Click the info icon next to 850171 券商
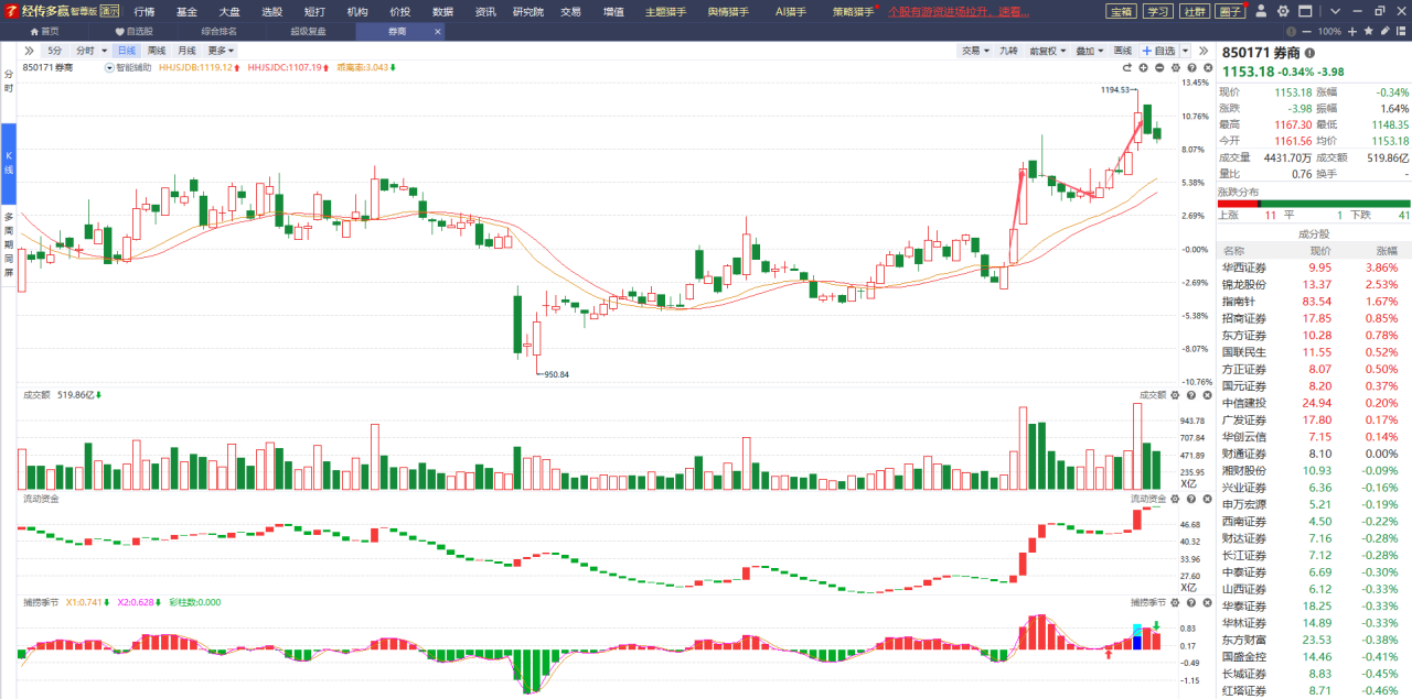1413x700 pixels. 1310,53
